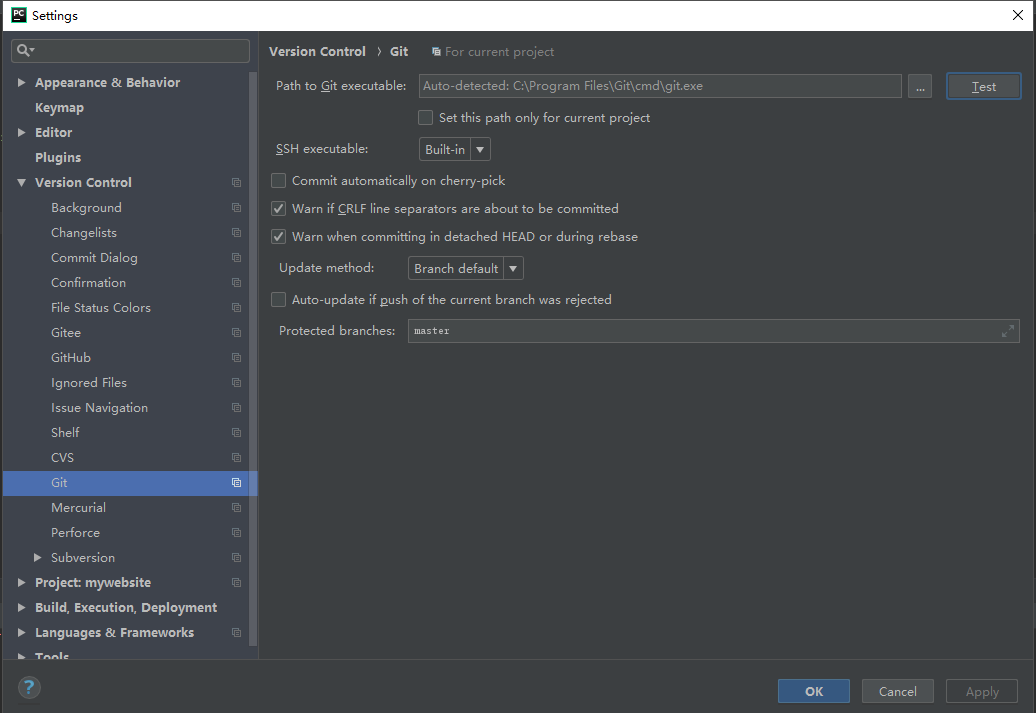Expand Build, Execution, Deployment section
Screen dimensions: 1036x713
click(x=21, y=608)
